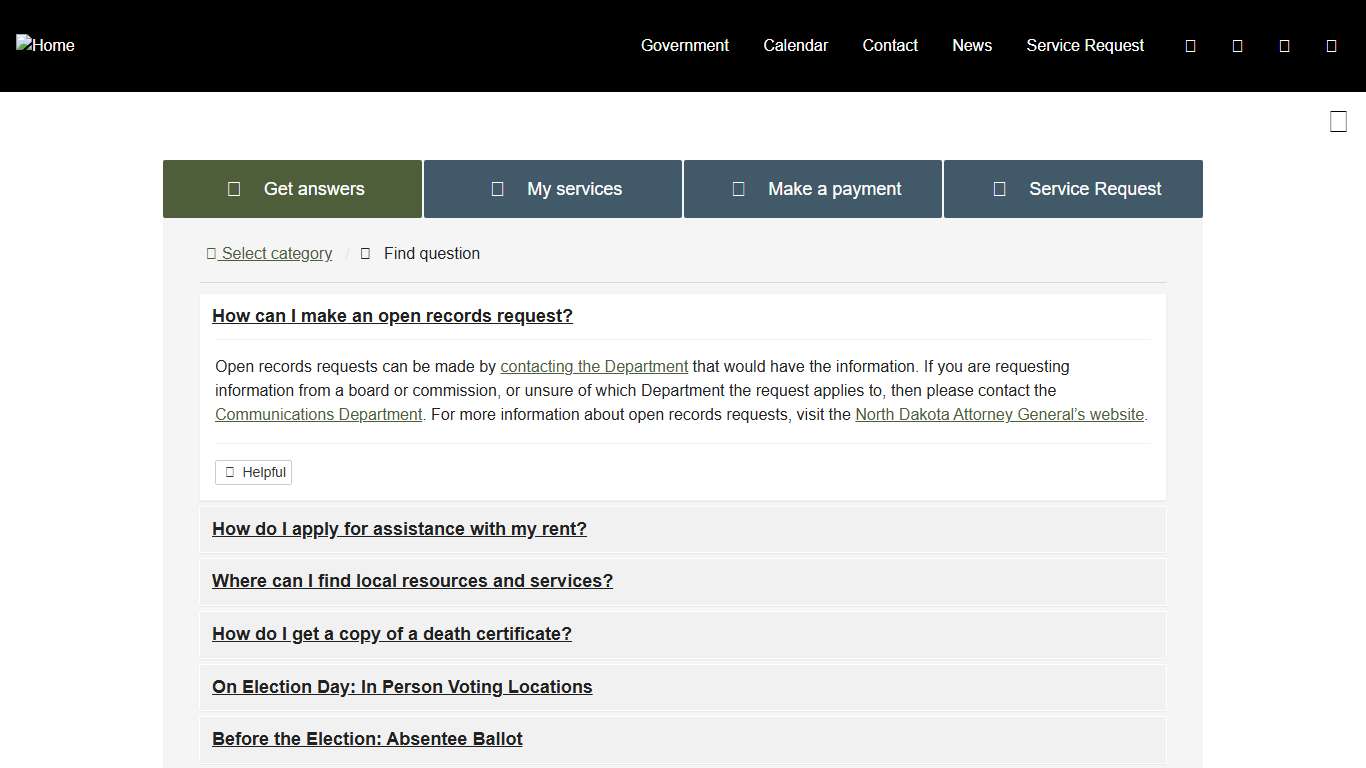Click the Home logo image
Viewport: 1366px width, 768px height.
(x=45, y=45)
